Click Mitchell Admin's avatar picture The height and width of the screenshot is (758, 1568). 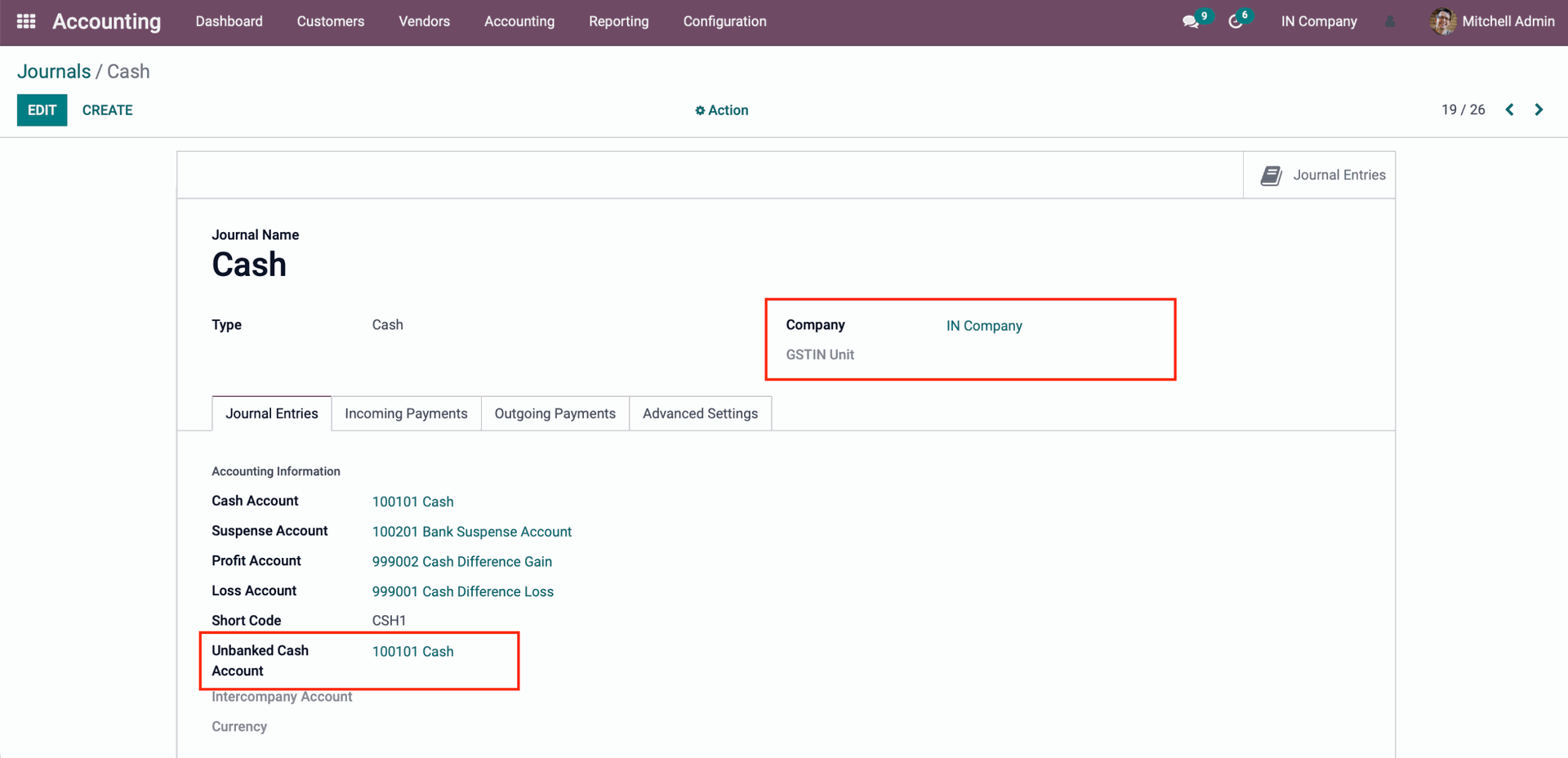click(1443, 21)
